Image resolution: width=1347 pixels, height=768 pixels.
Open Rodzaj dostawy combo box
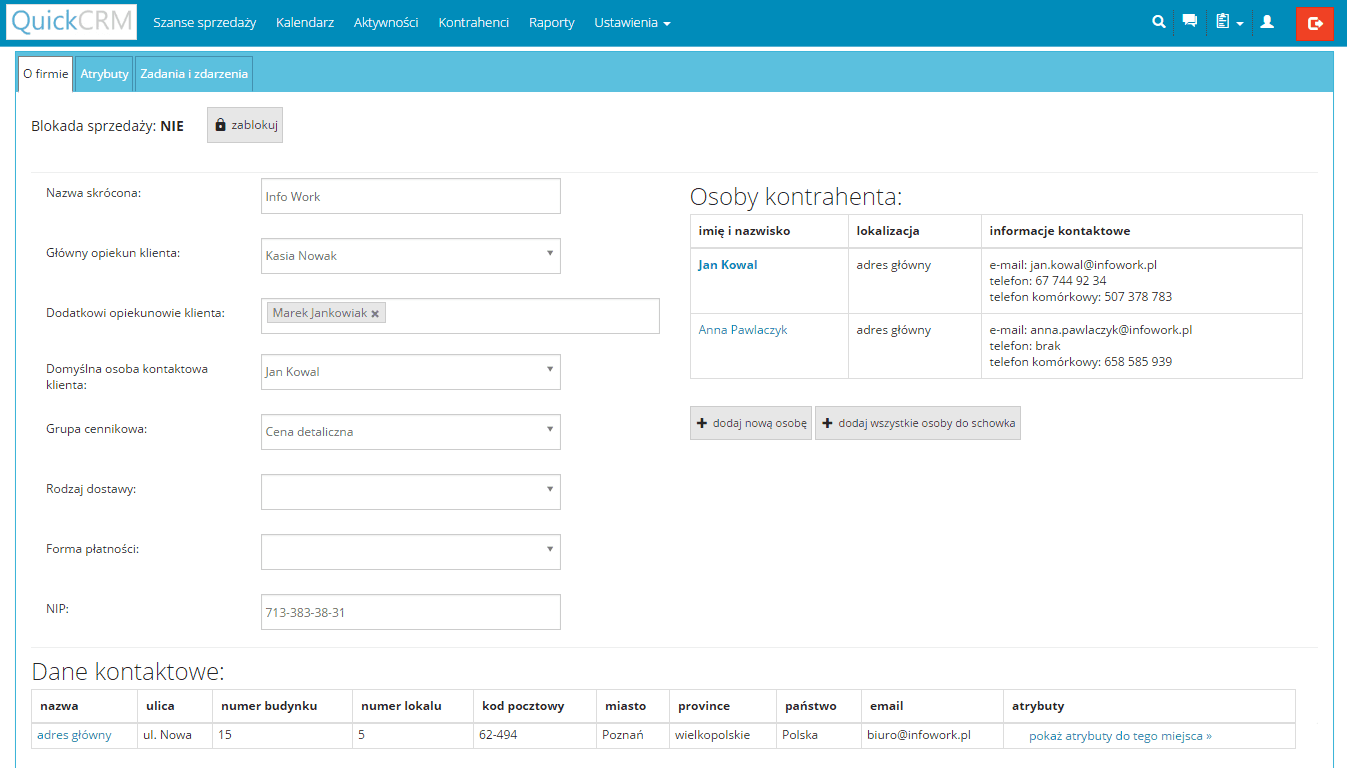coord(410,492)
